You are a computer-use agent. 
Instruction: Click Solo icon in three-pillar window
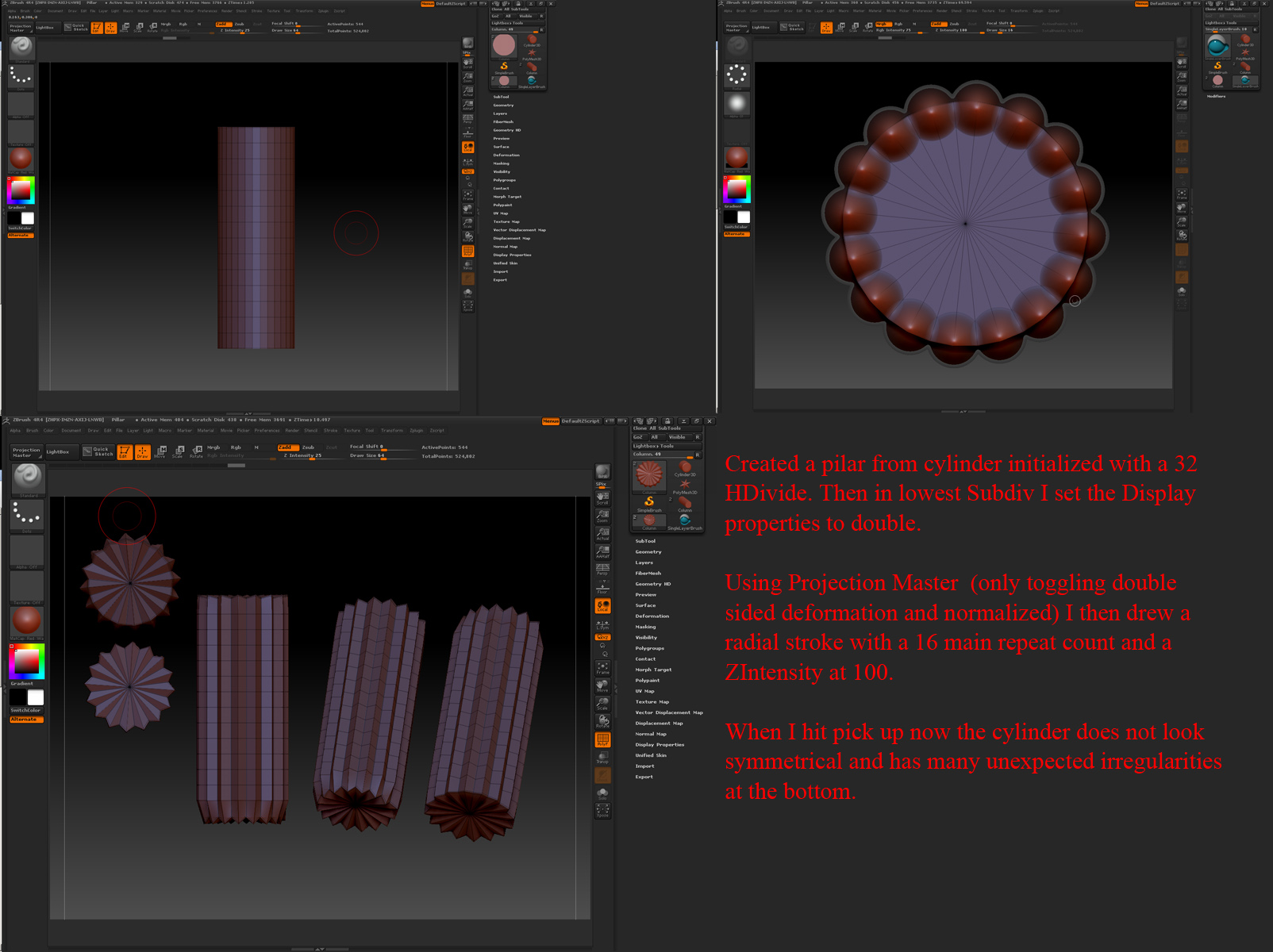pos(603,793)
